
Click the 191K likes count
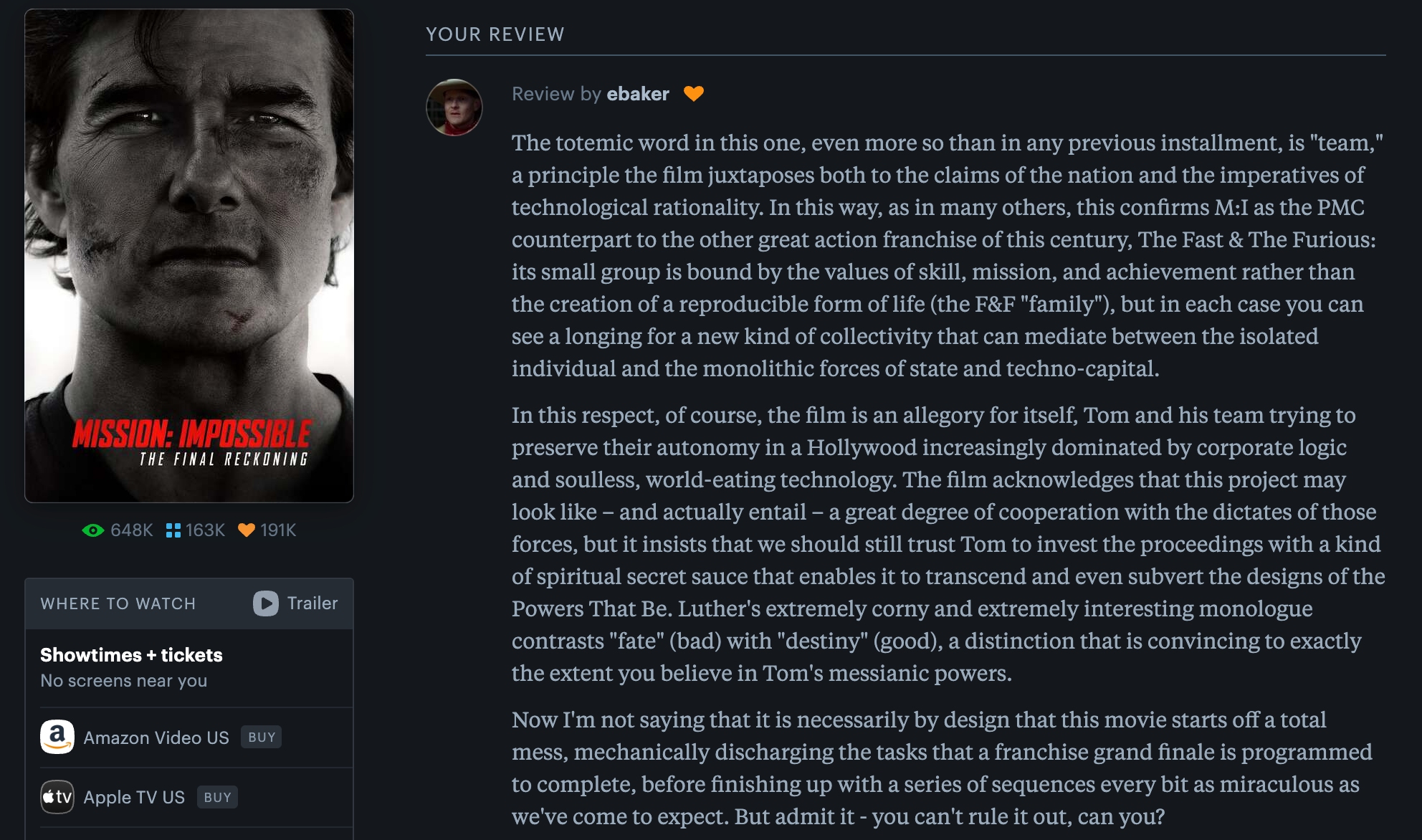pyautogui.click(x=278, y=530)
